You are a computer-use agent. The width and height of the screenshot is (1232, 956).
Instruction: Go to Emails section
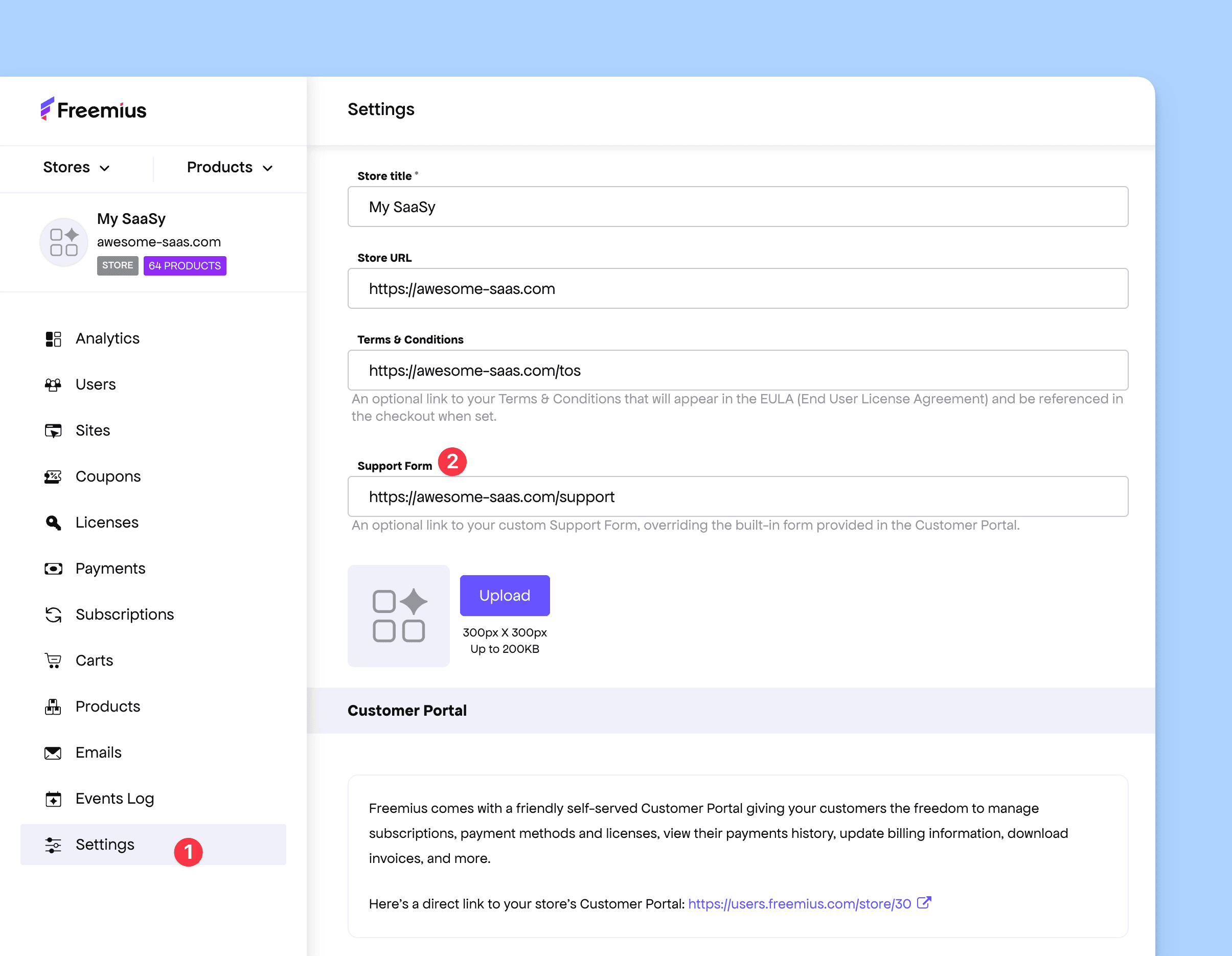(x=153, y=753)
